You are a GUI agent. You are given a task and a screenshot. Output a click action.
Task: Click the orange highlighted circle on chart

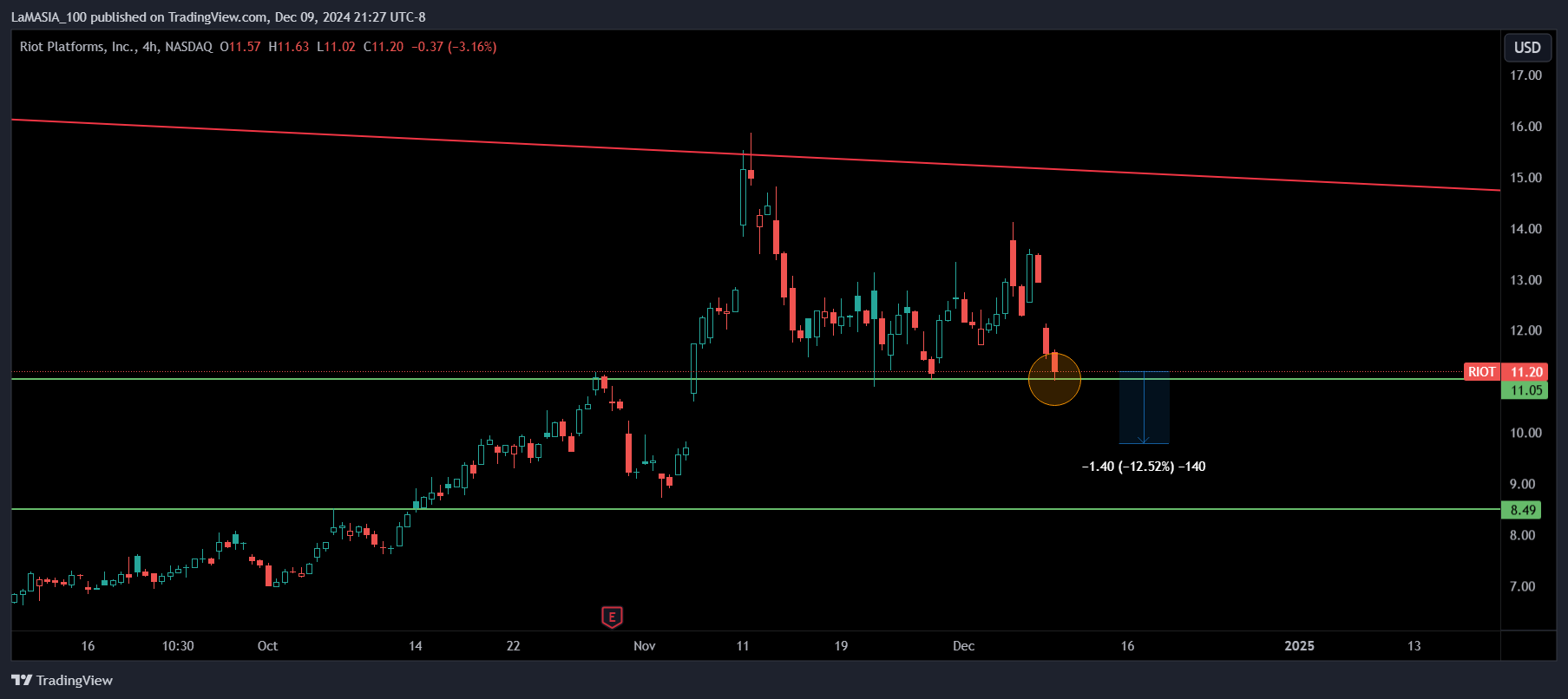click(x=1054, y=379)
